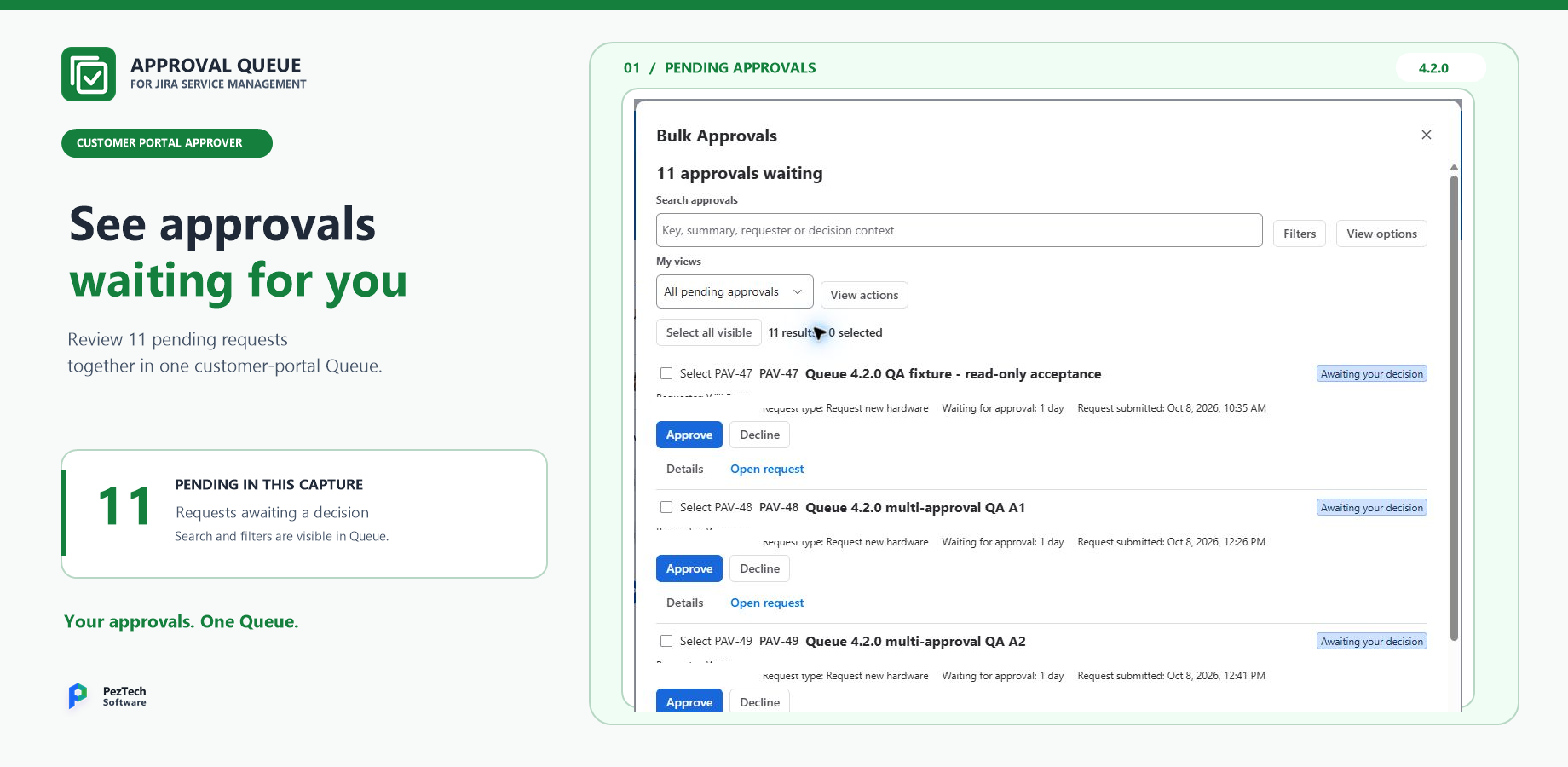Image resolution: width=1568 pixels, height=767 pixels.
Task: Open the View actions menu
Action: pyautogui.click(x=864, y=295)
